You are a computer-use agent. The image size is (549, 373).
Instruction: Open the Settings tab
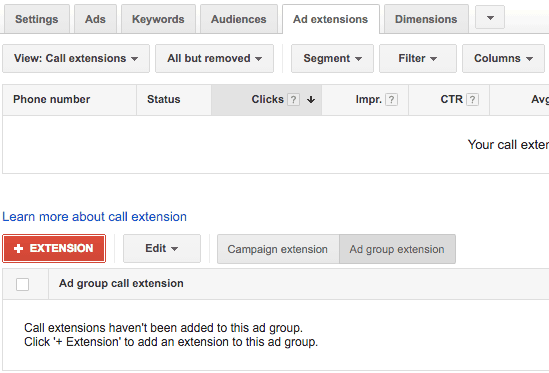36,19
